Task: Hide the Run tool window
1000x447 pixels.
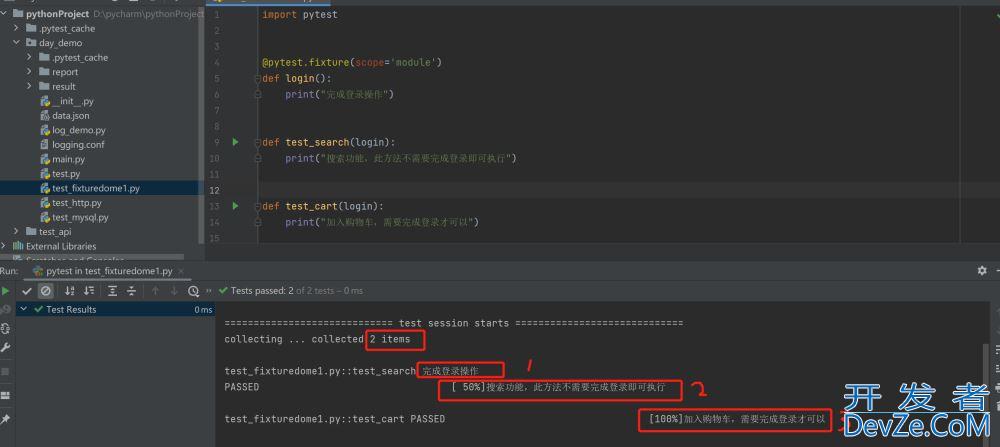Action: pyautogui.click(x=996, y=270)
